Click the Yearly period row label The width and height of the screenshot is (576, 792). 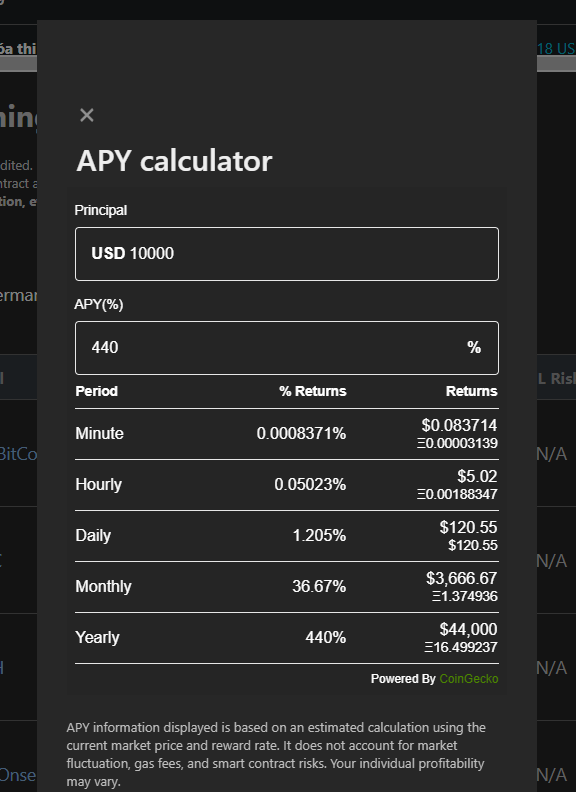98,637
